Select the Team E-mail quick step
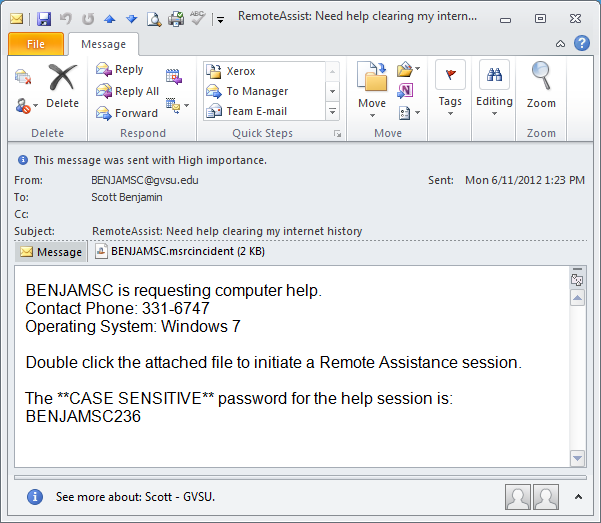Image resolution: width=601 pixels, height=523 pixels. tap(256, 111)
